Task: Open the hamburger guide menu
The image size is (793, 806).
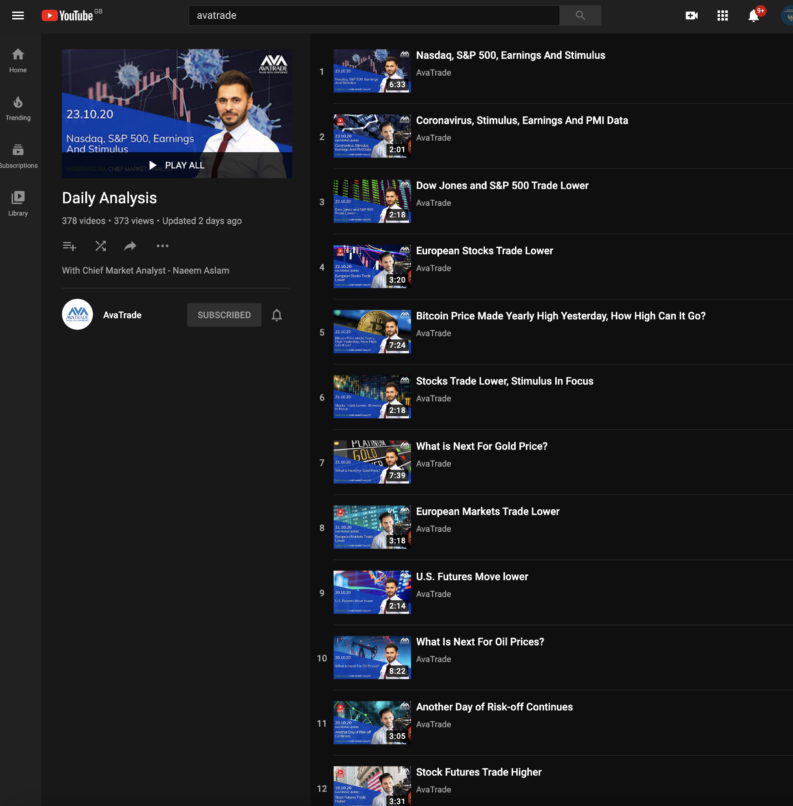Action: (18, 15)
